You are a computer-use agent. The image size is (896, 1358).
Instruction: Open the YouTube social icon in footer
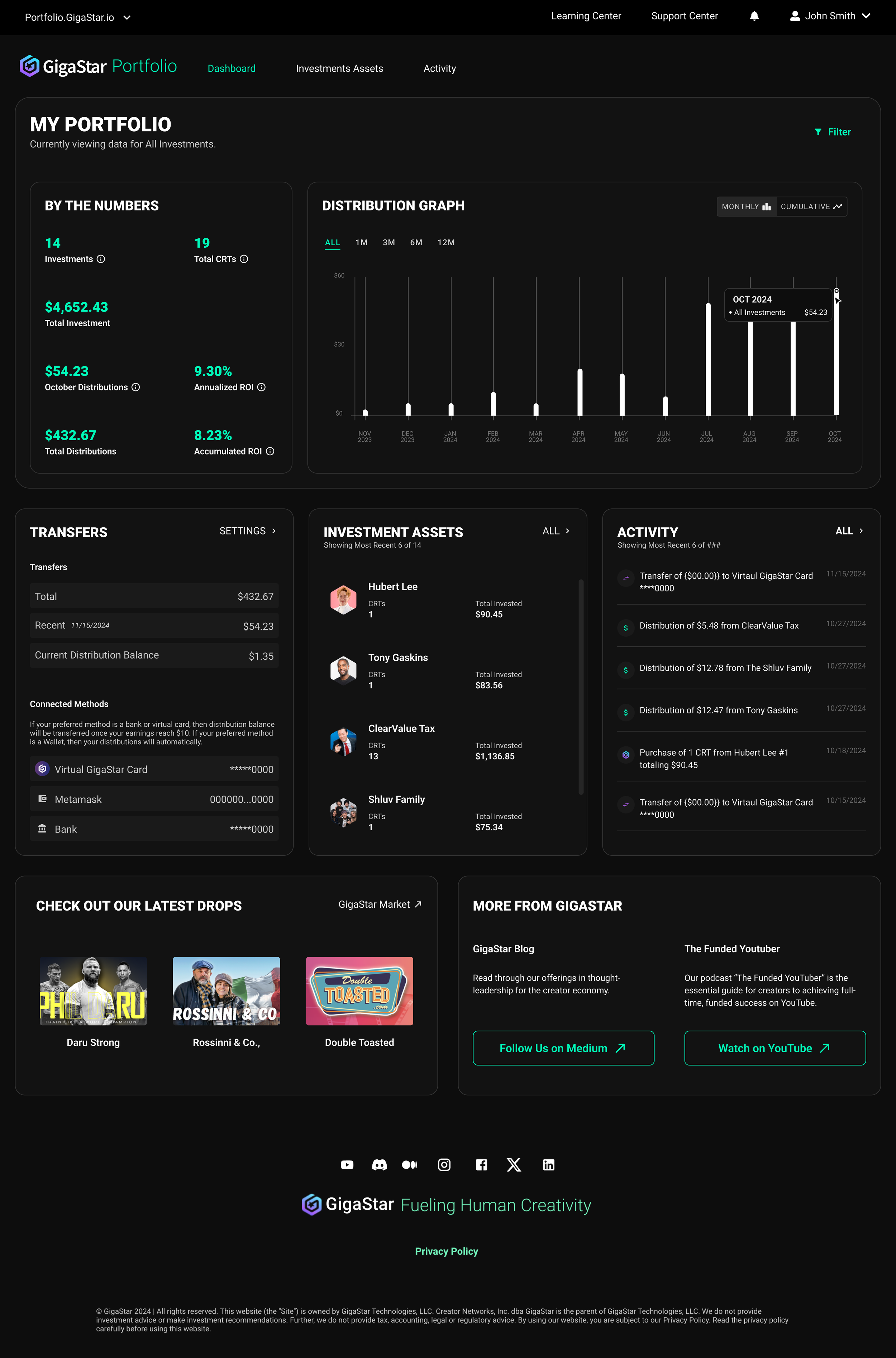347,1165
